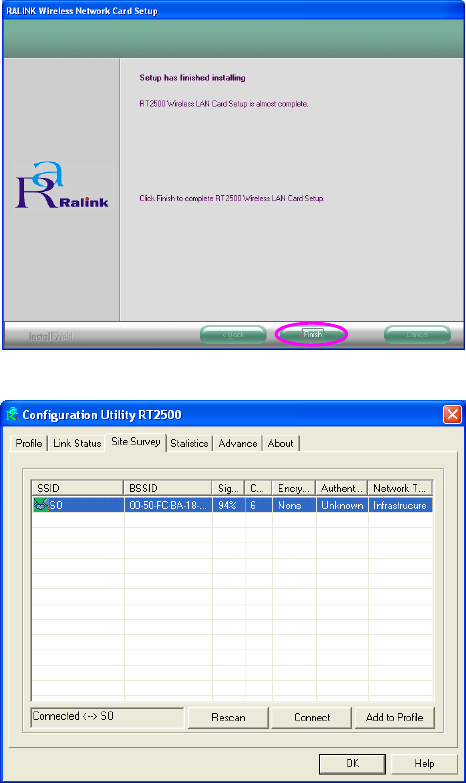Click the Network T... column header
The image size is (466, 783).
click(400, 488)
